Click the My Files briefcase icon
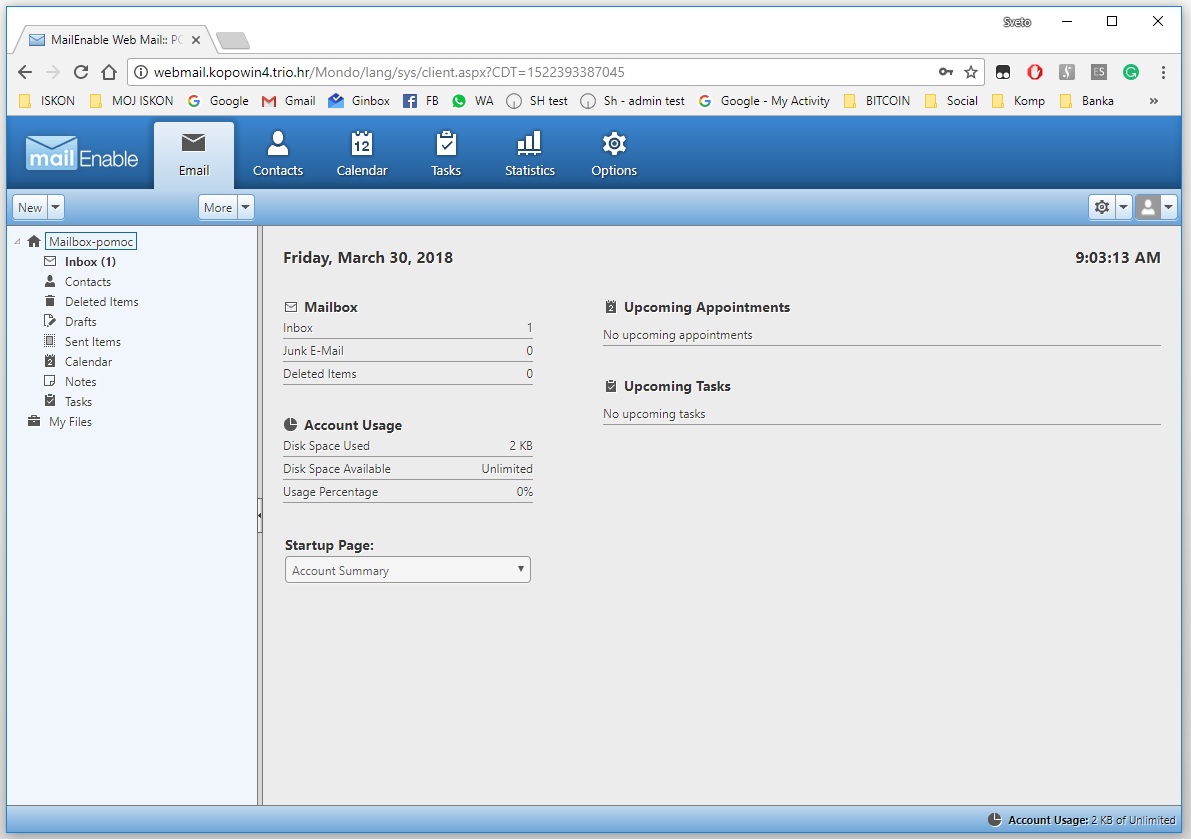The width and height of the screenshot is (1191, 839). point(33,421)
